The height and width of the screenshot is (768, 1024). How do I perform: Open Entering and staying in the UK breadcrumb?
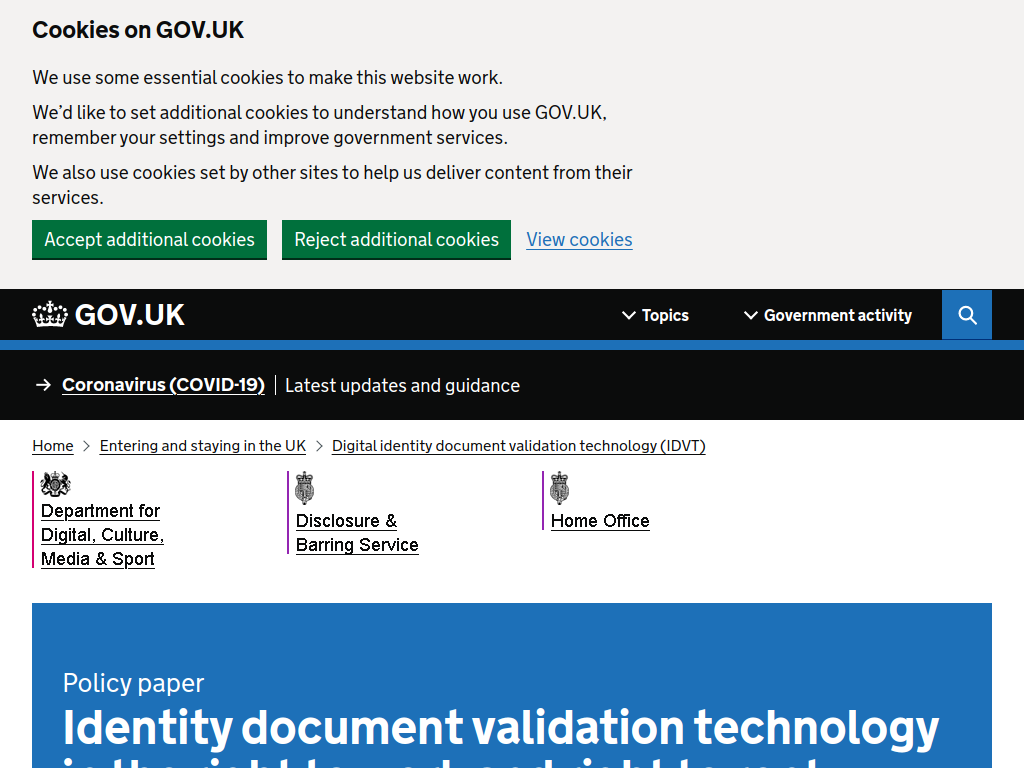[202, 446]
